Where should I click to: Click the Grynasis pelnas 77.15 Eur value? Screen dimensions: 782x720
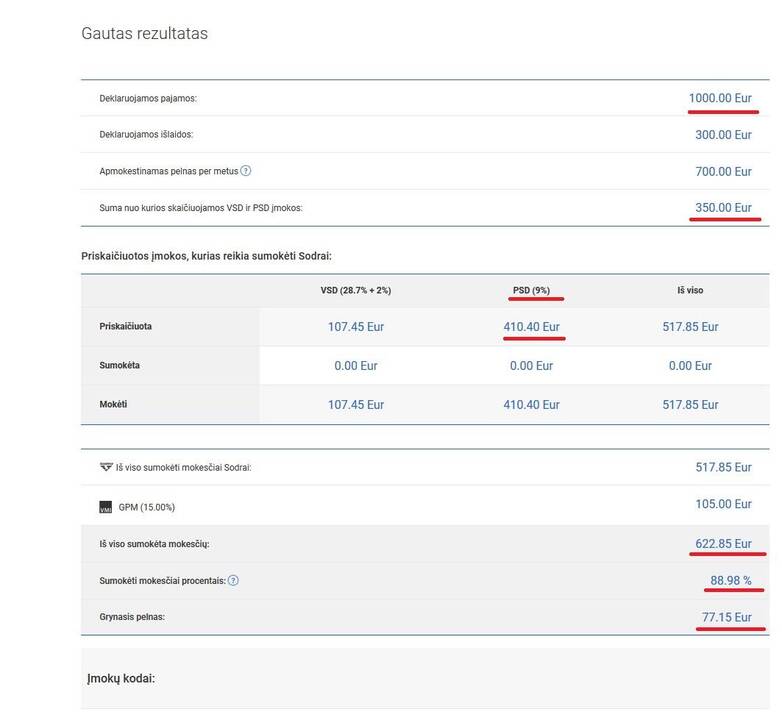pyautogui.click(x=726, y=617)
